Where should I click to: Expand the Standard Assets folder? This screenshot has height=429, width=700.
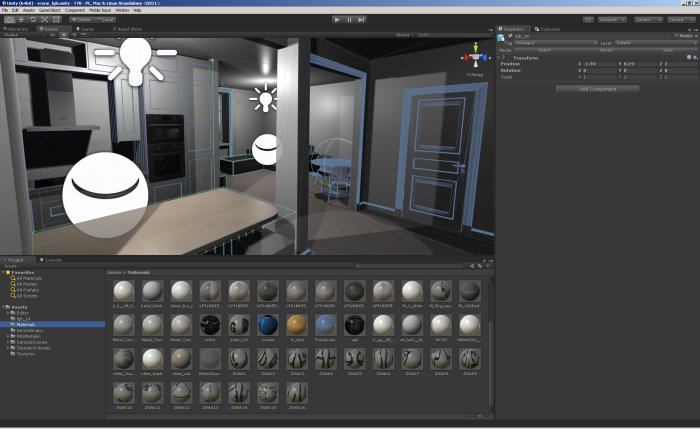click(8, 348)
